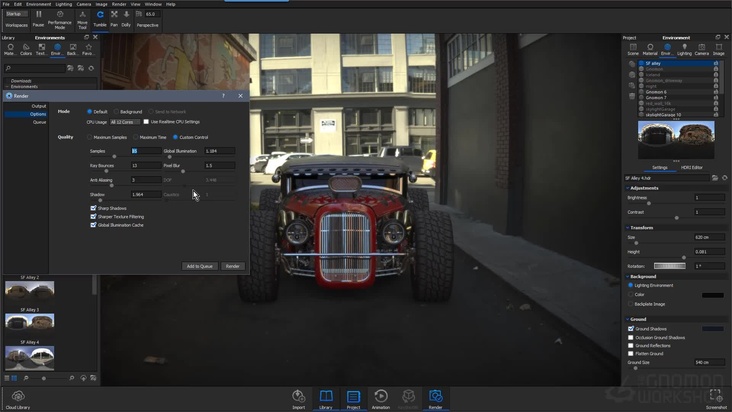Open the Material tab in Project panel

650,49
